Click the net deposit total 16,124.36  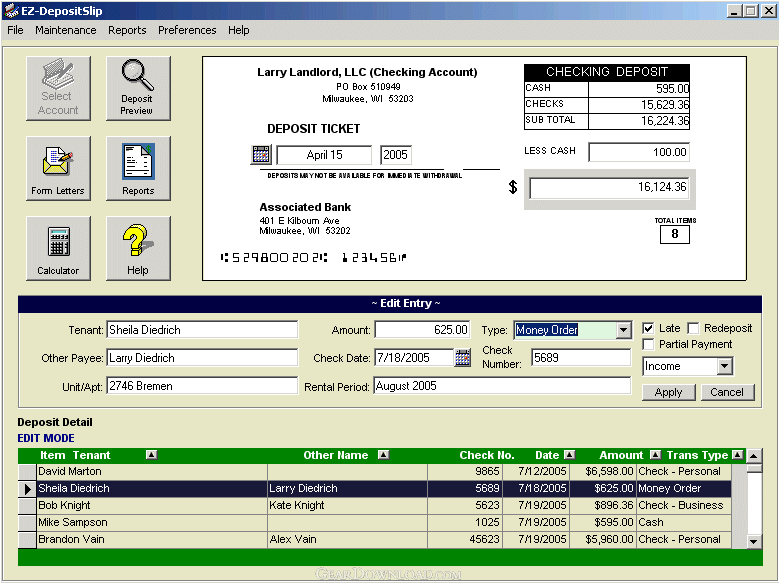tap(609, 188)
